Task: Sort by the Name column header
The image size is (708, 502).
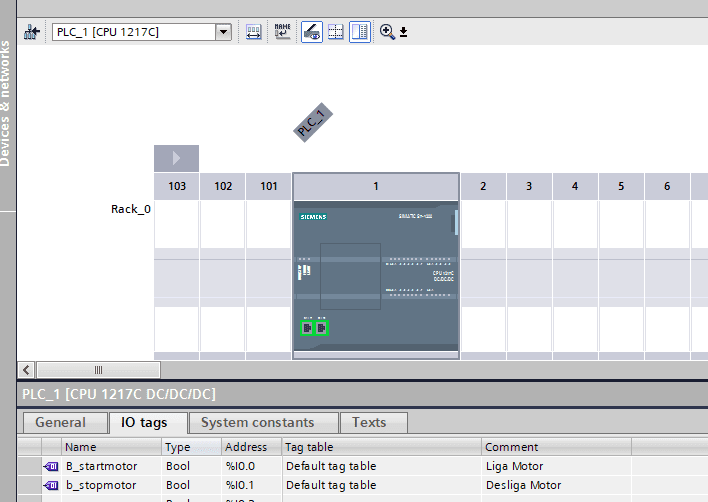Action: coord(112,447)
